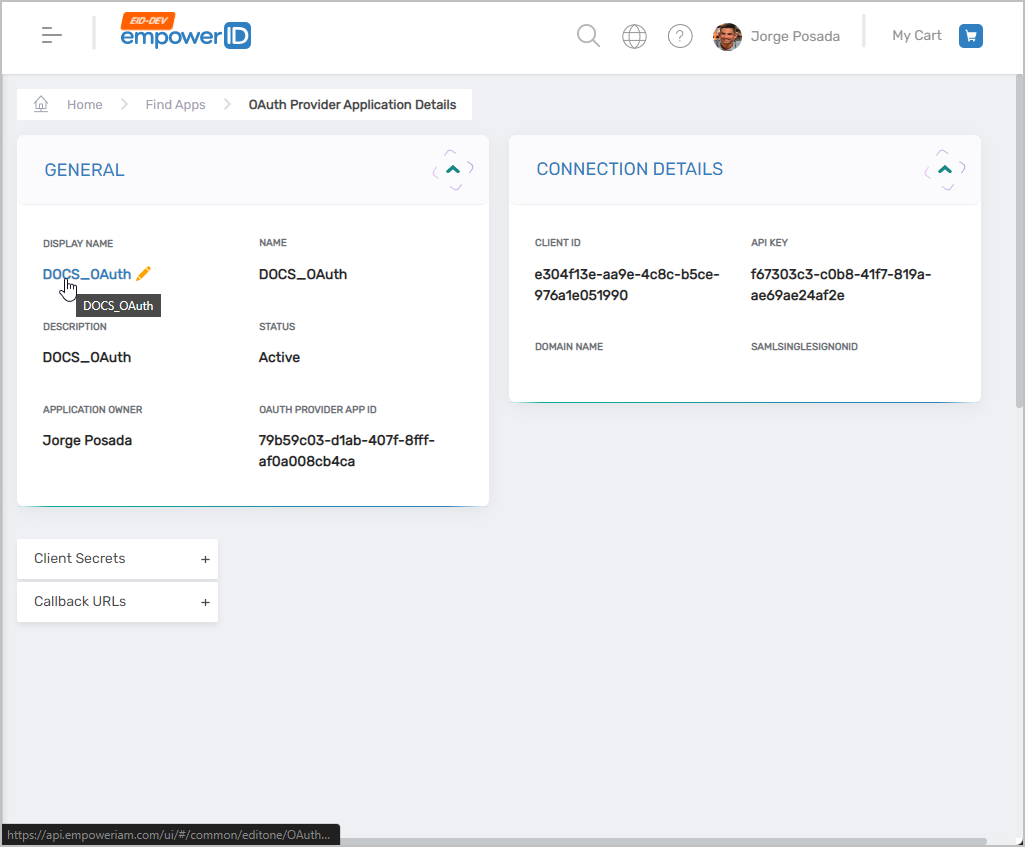Collapse the Connection Details panel
The width and height of the screenshot is (1025, 847).
point(945,170)
